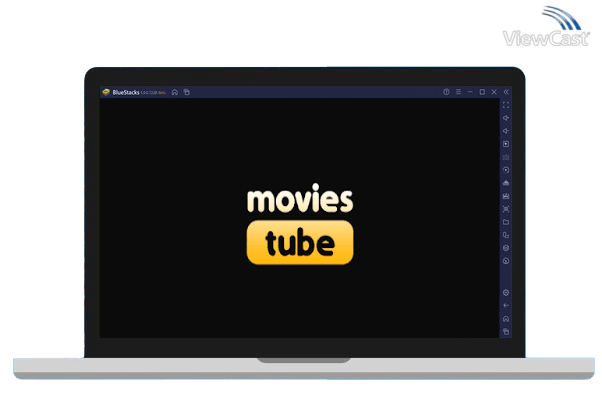Open the multi-instance manager cube icon
This screenshot has width=602, height=414.
pyautogui.click(x=506, y=248)
